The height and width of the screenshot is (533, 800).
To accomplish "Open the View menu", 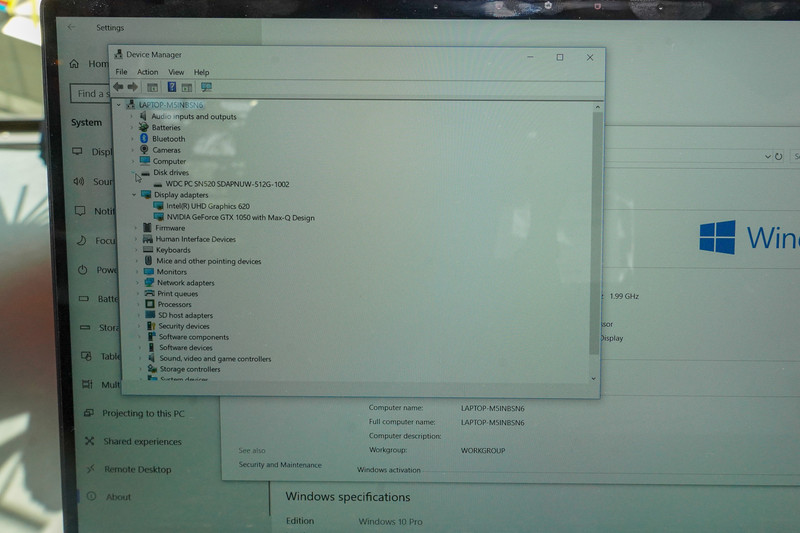I will (x=176, y=72).
